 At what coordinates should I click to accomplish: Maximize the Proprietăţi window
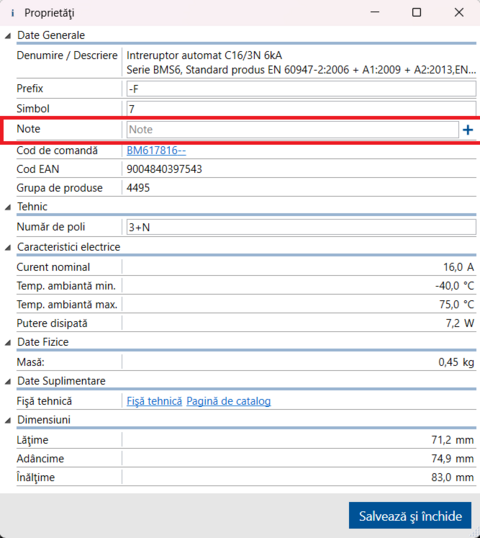417,13
